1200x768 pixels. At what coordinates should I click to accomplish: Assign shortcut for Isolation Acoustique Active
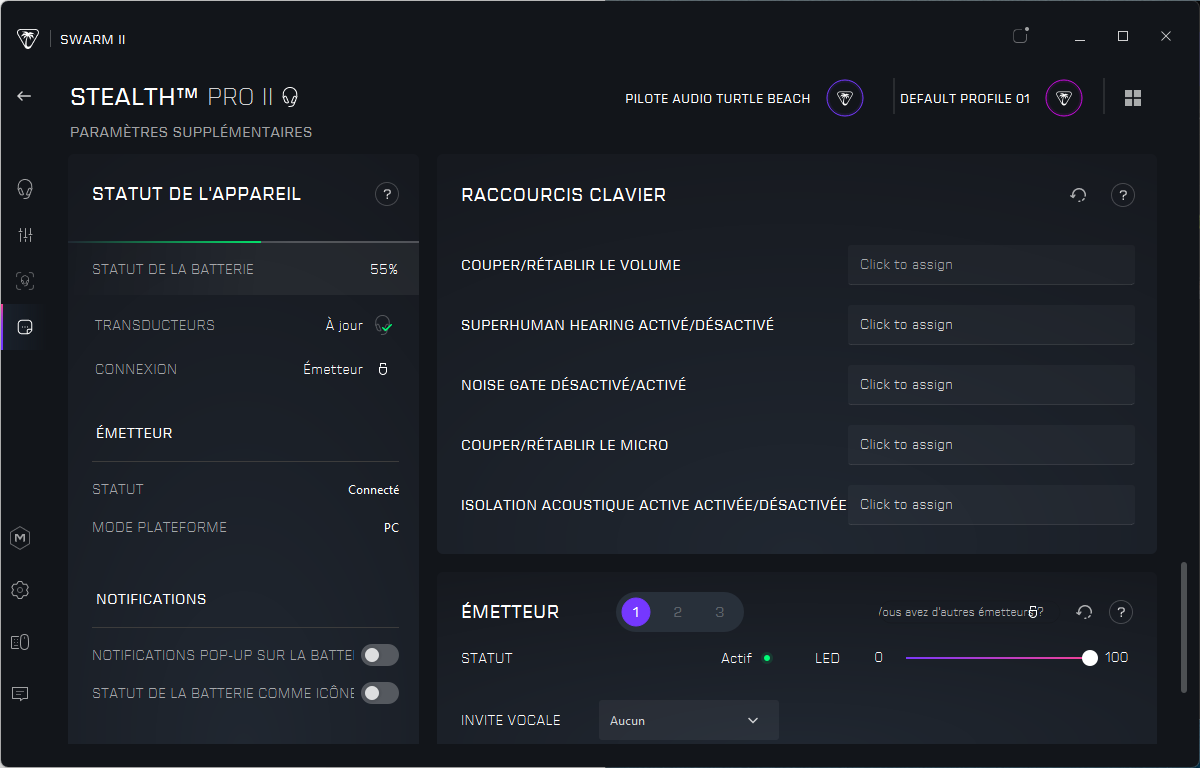point(991,505)
